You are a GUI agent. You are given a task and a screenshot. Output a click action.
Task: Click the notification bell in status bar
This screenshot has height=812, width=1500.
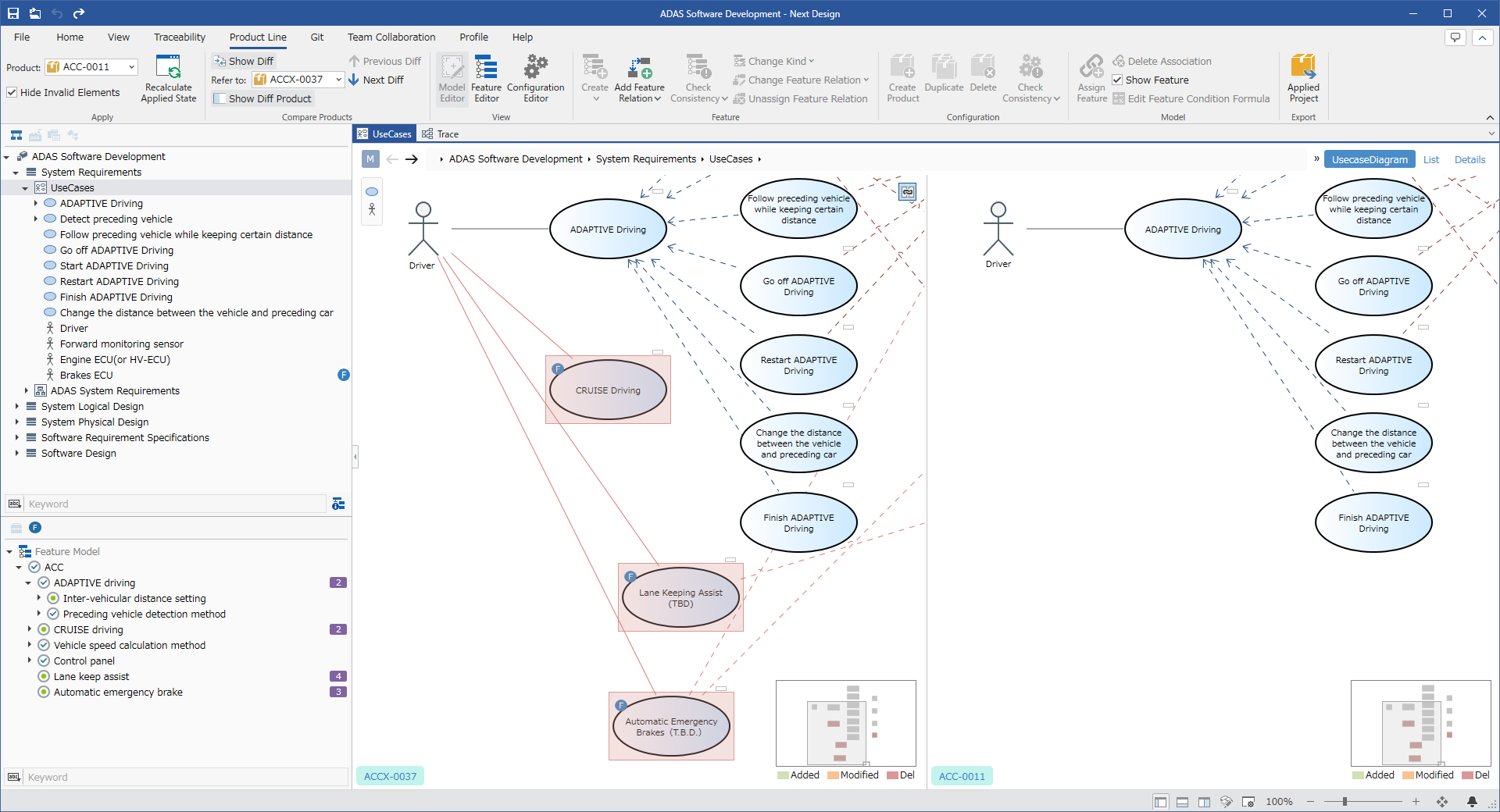pyautogui.click(x=1472, y=801)
